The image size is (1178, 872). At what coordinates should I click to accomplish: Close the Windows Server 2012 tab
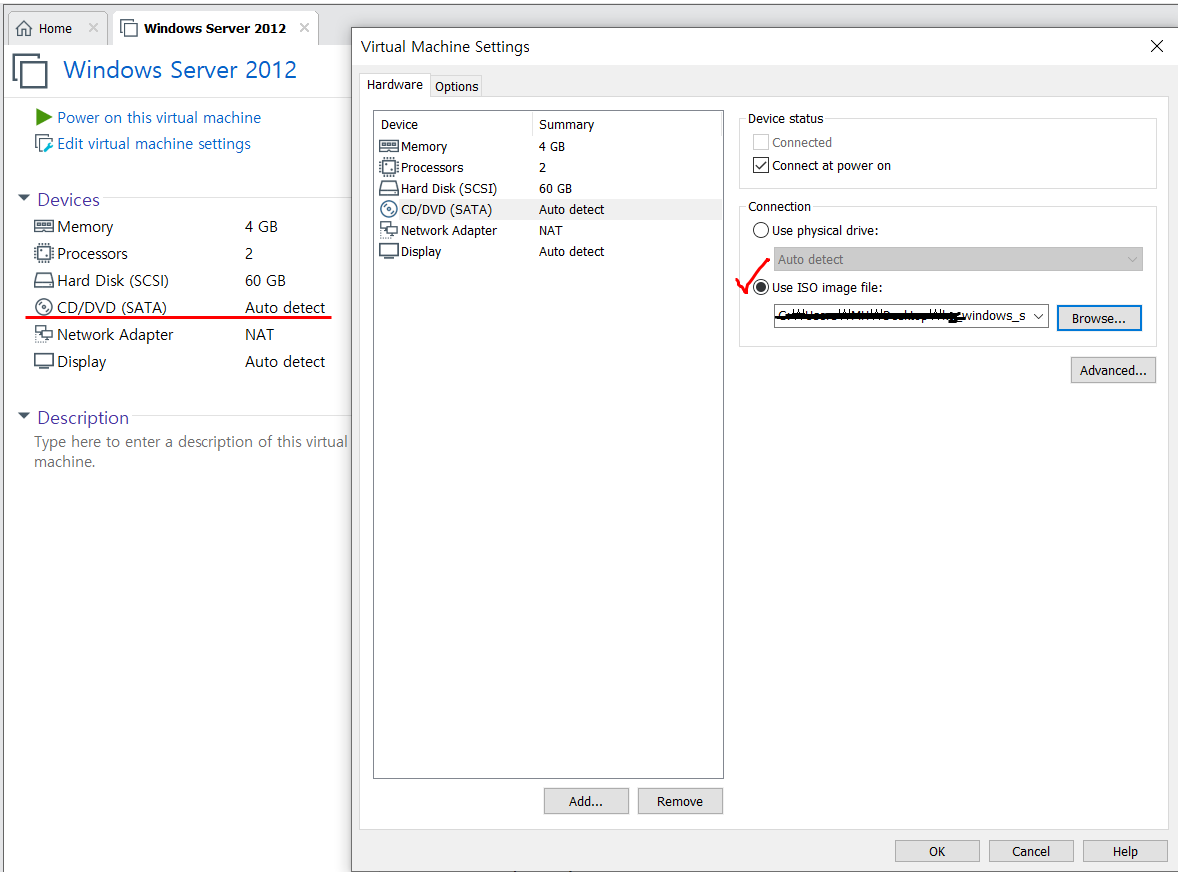(x=304, y=28)
